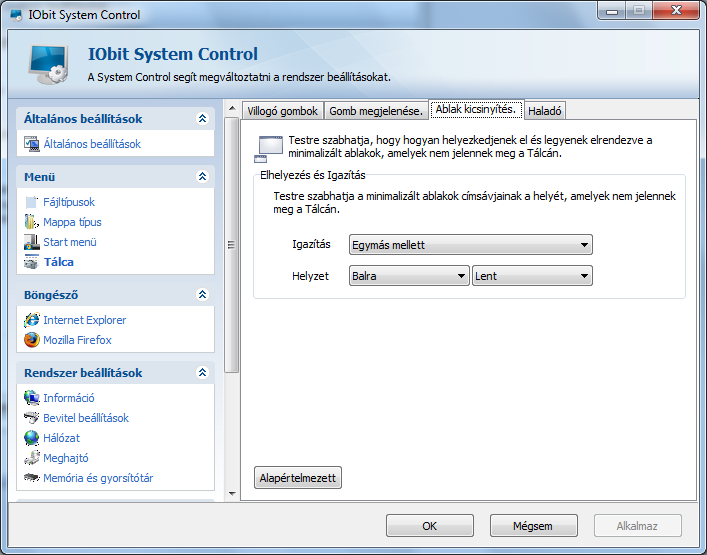
Task: Click the IObit System Control monitor logo
Action: pyautogui.click(x=49, y=64)
